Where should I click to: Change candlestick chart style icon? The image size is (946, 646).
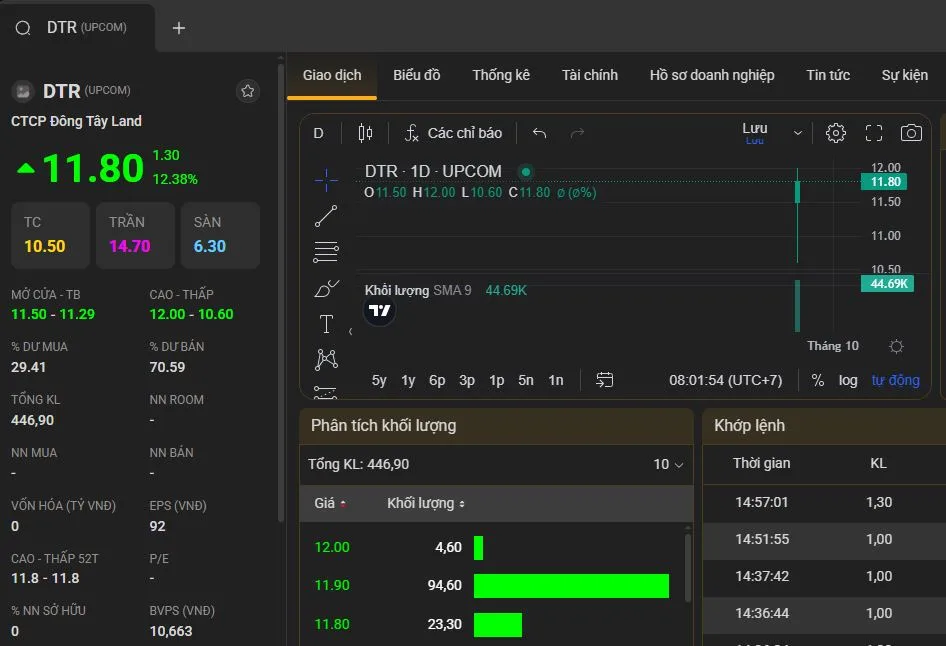[x=365, y=133]
